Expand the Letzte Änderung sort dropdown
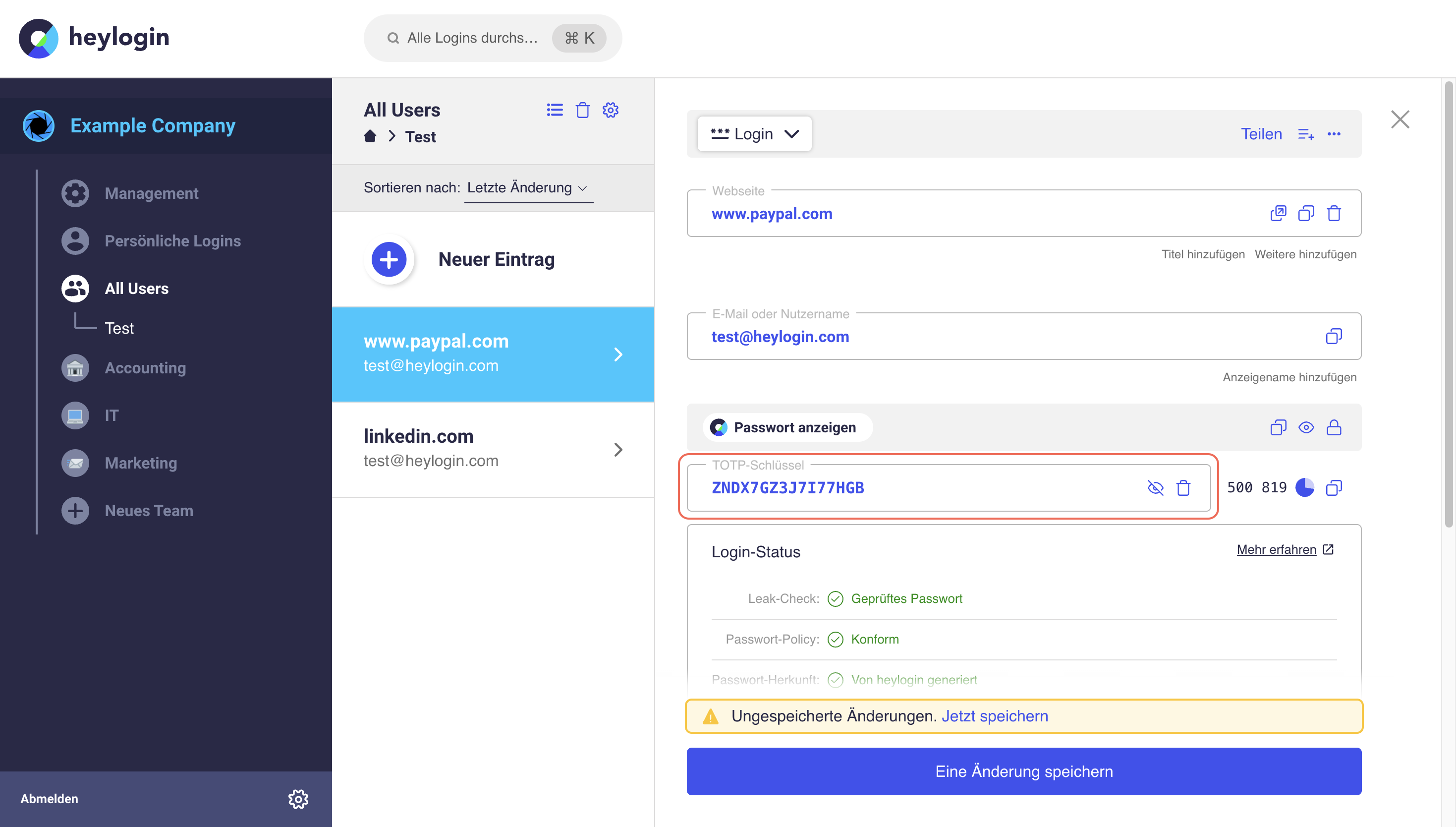The height and width of the screenshot is (827, 1456). coord(528,187)
